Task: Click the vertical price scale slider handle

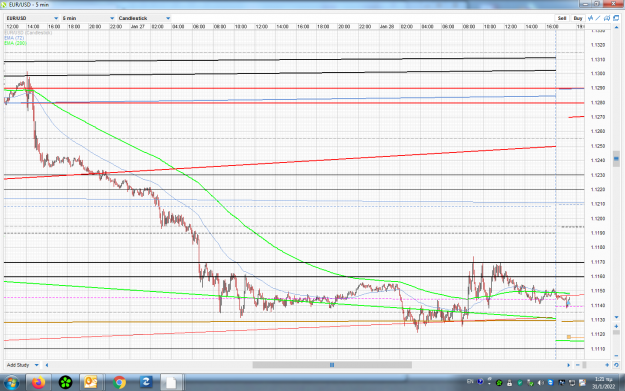Action: coord(616,158)
